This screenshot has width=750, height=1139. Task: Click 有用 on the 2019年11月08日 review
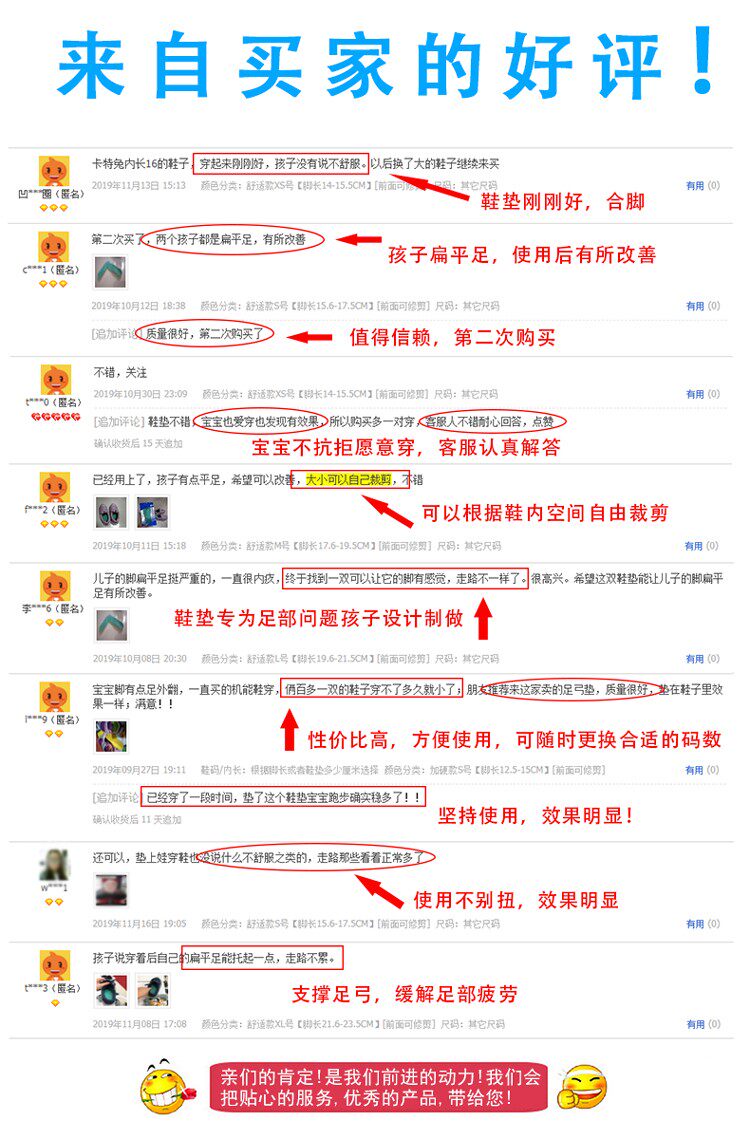[695, 1024]
